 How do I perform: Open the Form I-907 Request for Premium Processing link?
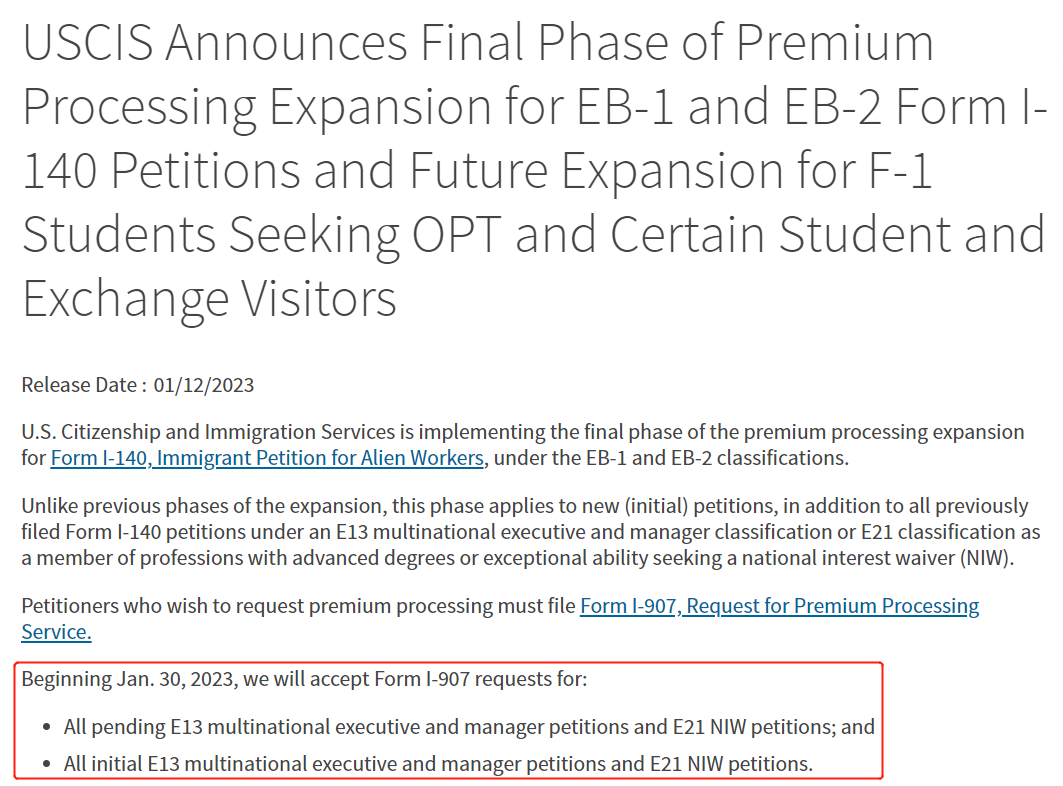tap(779, 606)
